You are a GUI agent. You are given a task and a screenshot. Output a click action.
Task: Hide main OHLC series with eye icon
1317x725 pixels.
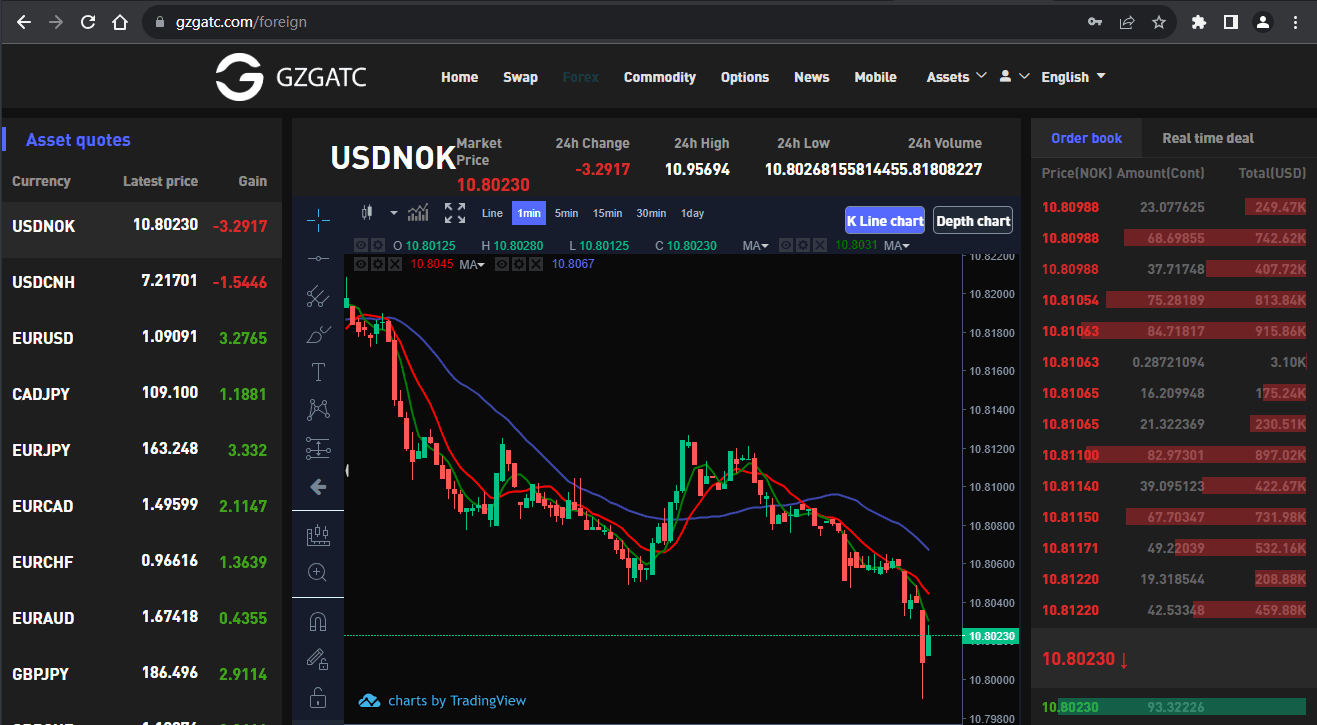pyautogui.click(x=361, y=246)
